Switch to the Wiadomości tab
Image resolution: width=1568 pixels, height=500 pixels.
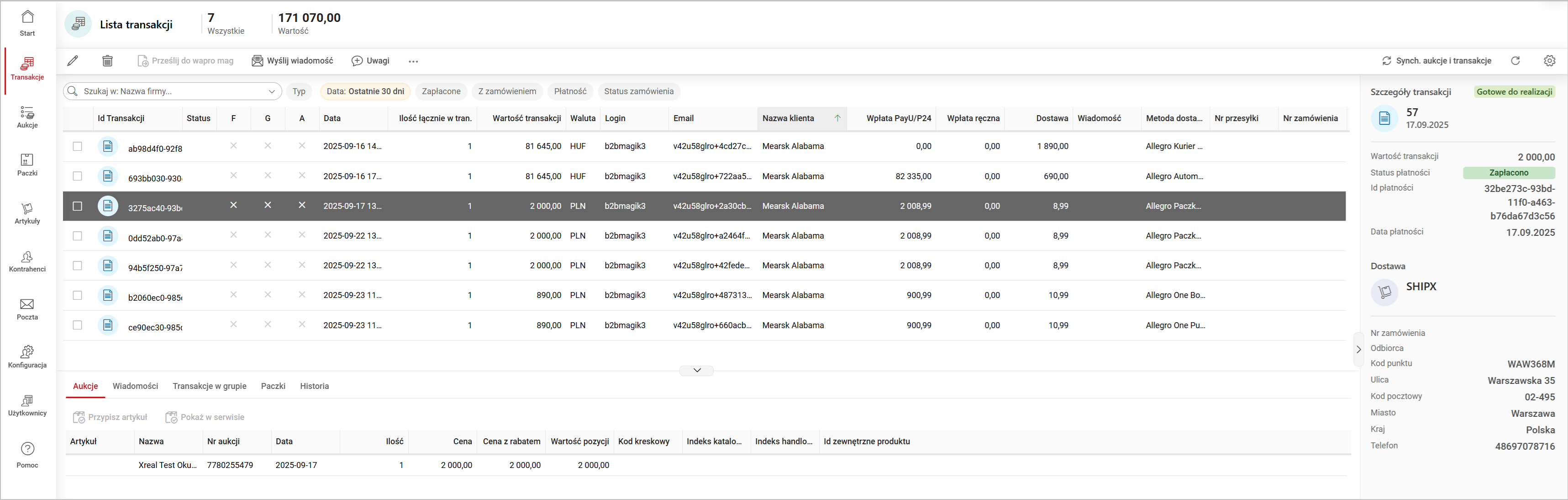click(x=135, y=386)
